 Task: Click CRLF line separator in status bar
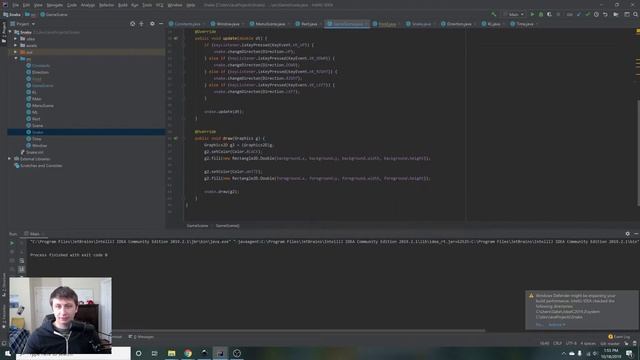coord(557,344)
